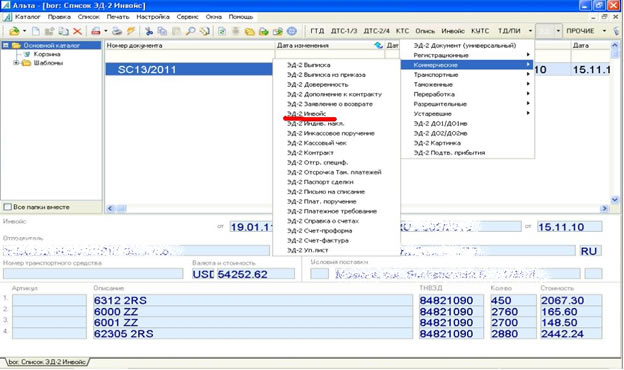Click the КТС toolbar button
Viewport: 624px width, 370px height.
coord(402,31)
